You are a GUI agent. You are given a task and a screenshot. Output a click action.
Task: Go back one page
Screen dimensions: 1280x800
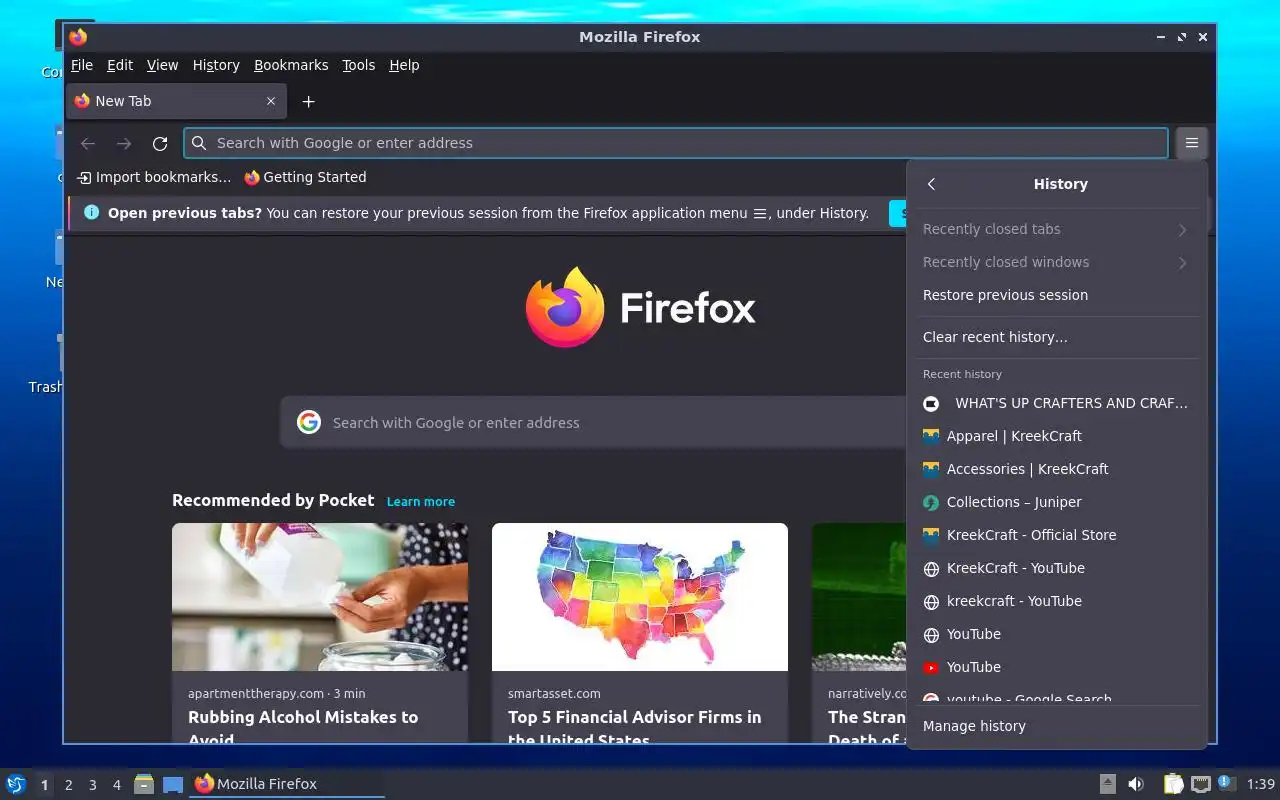point(88,143)
